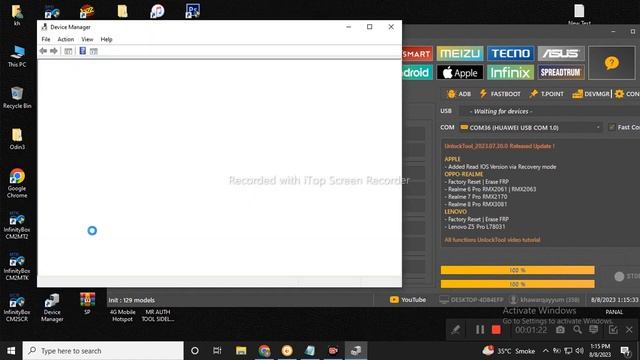
Task: Stop the screen recording with red square
Action: [496, 330]
